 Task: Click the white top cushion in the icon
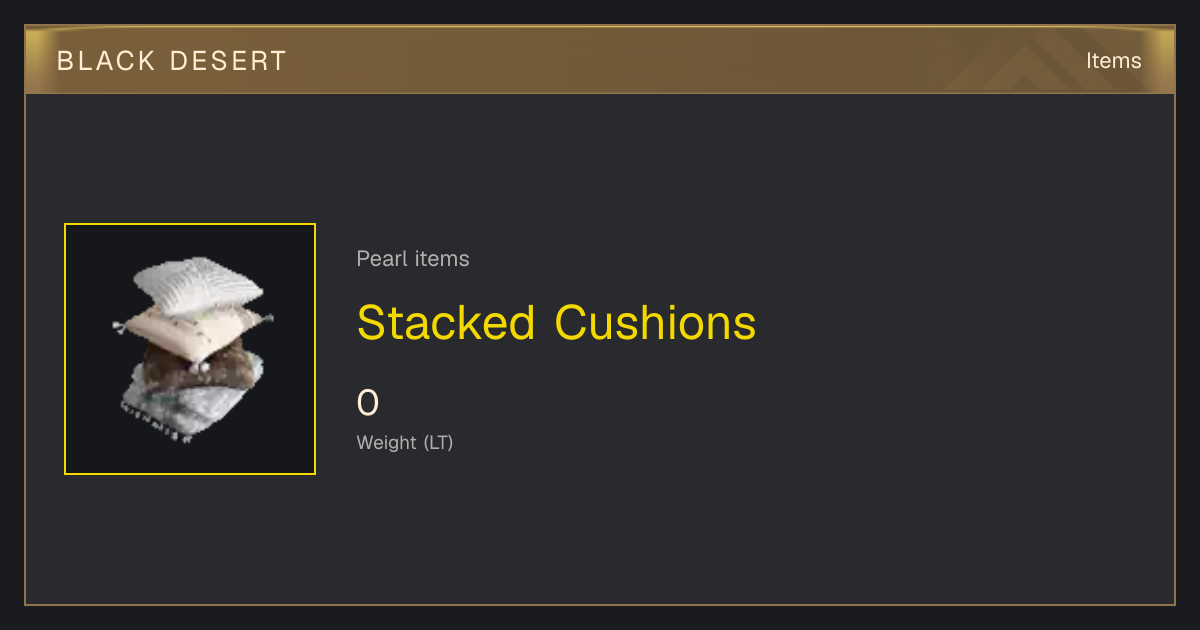[x=198, y=284]
